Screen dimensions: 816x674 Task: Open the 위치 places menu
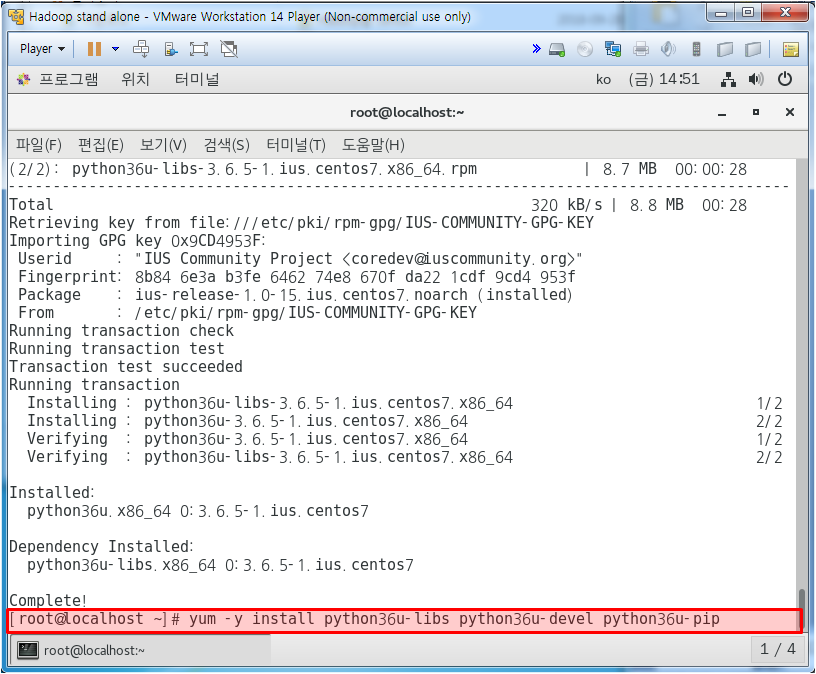tap(135, 79)
